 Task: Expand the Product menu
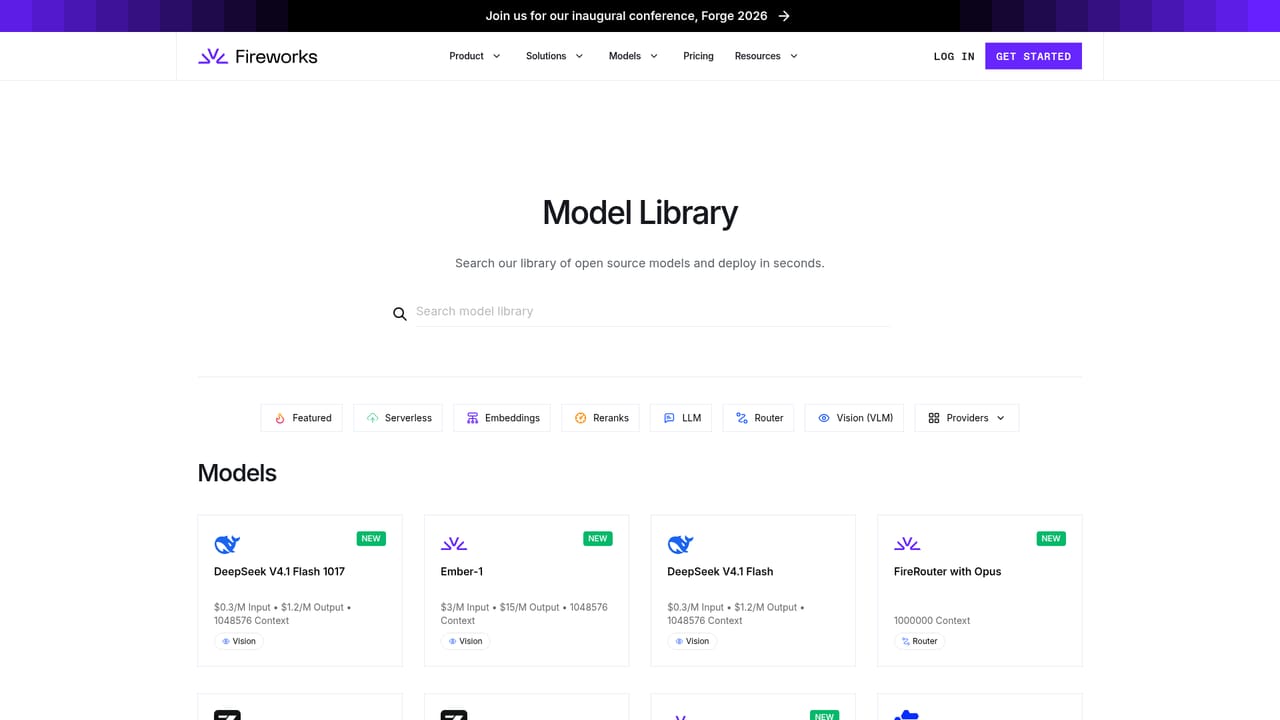[x=475, y=56]
